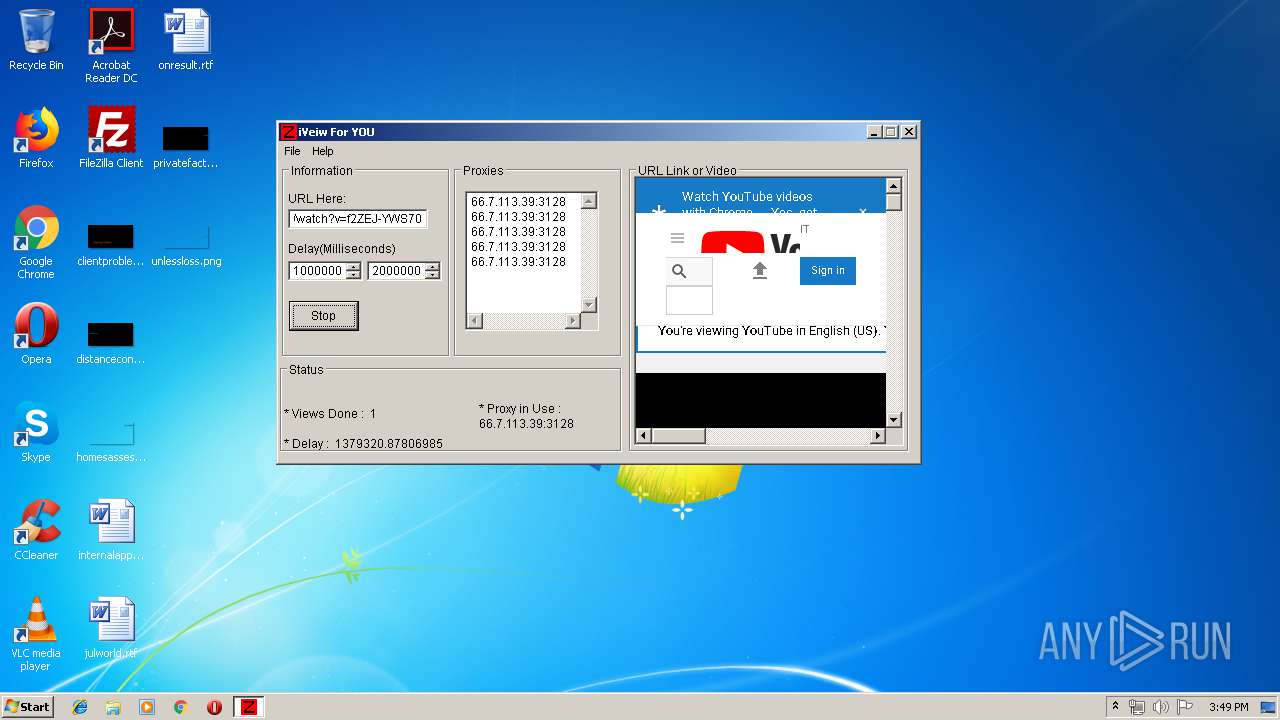Screen dimensions: 1280x720
Task: Select the julworld.rtf desktop file
Action: point(111,628)
